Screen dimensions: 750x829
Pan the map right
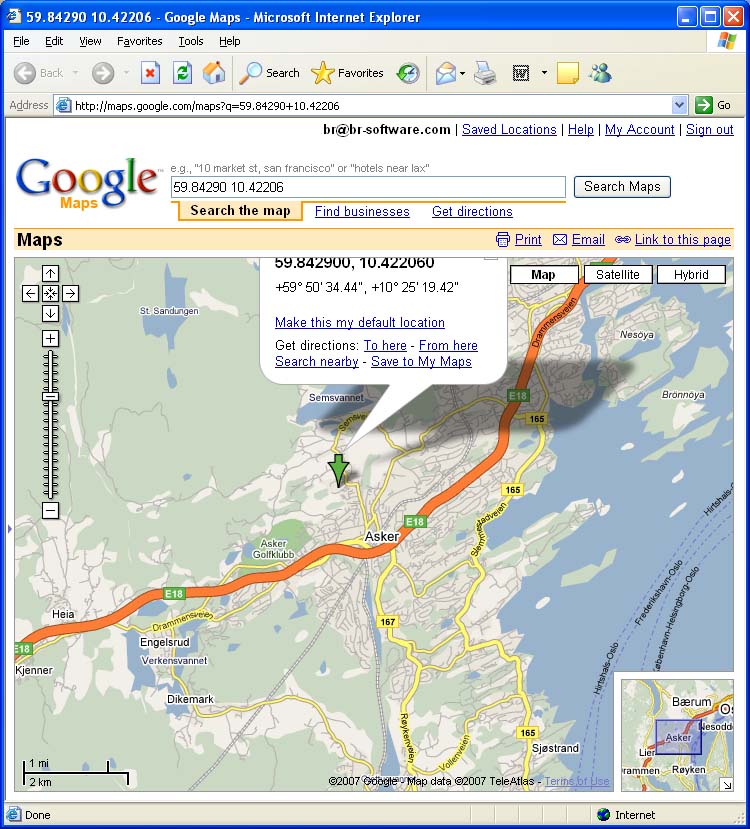pyautogui.click(x=70, y=293)
